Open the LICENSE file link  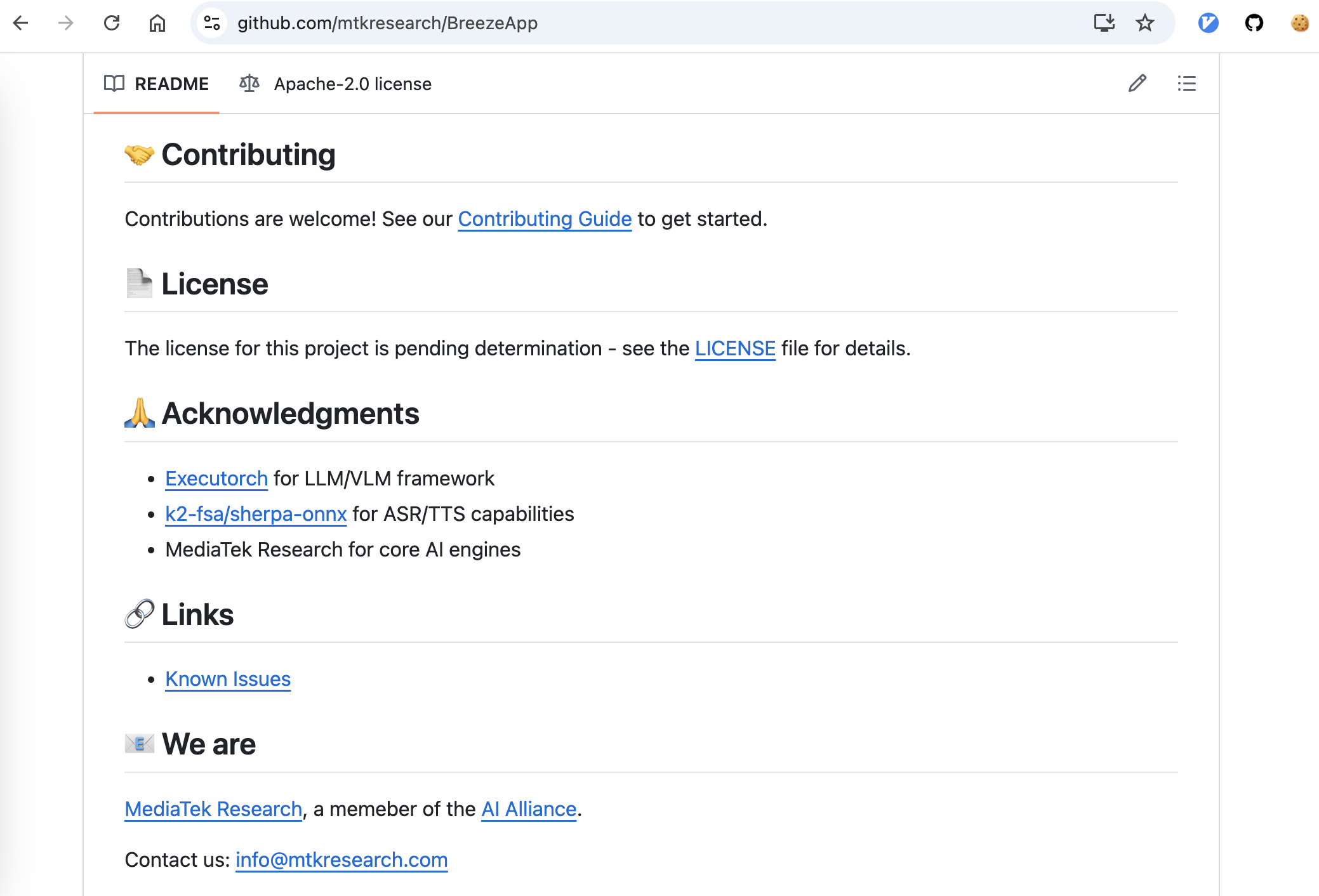(735, 348)
